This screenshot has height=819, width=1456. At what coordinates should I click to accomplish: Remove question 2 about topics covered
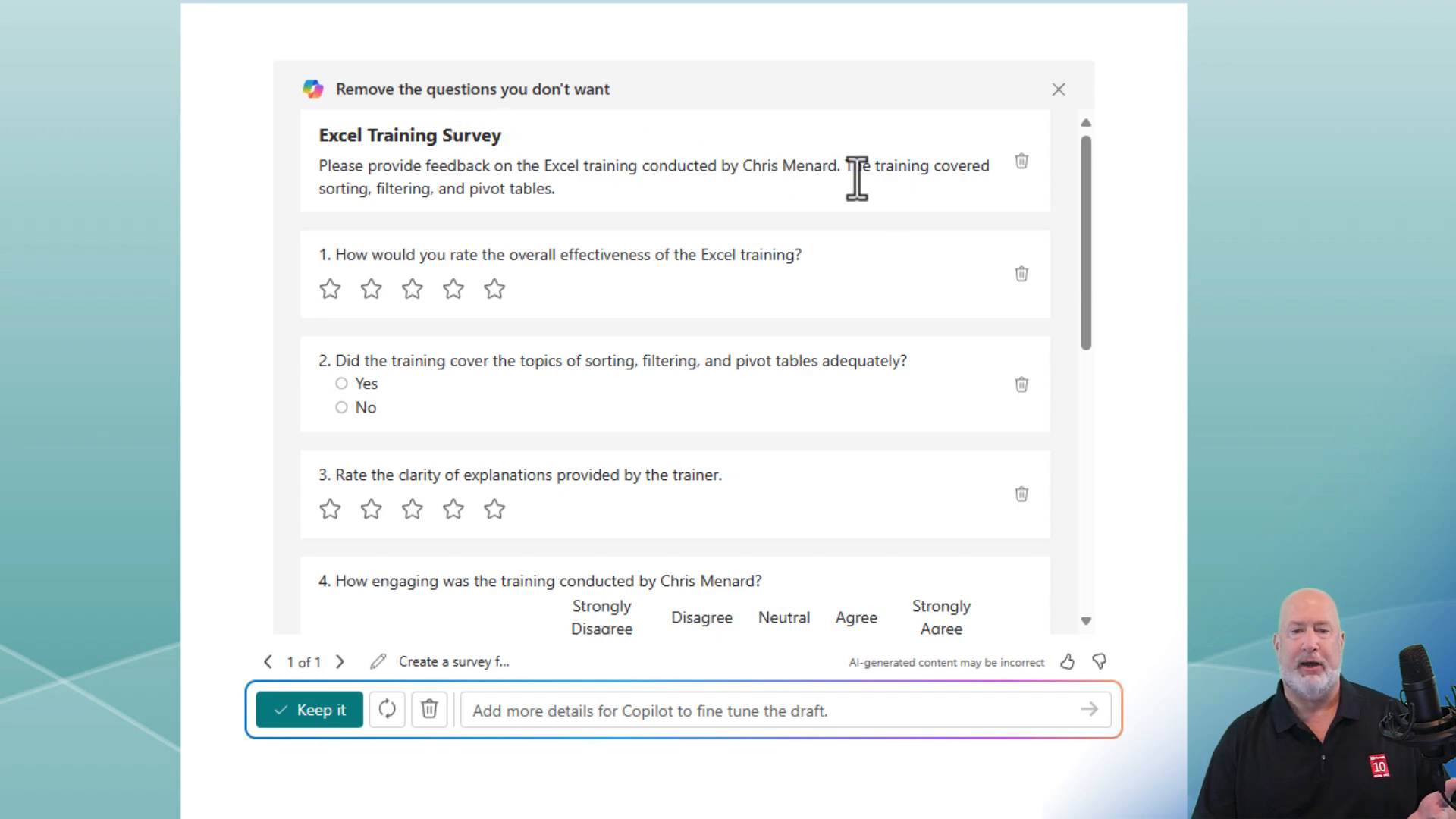1021,384
